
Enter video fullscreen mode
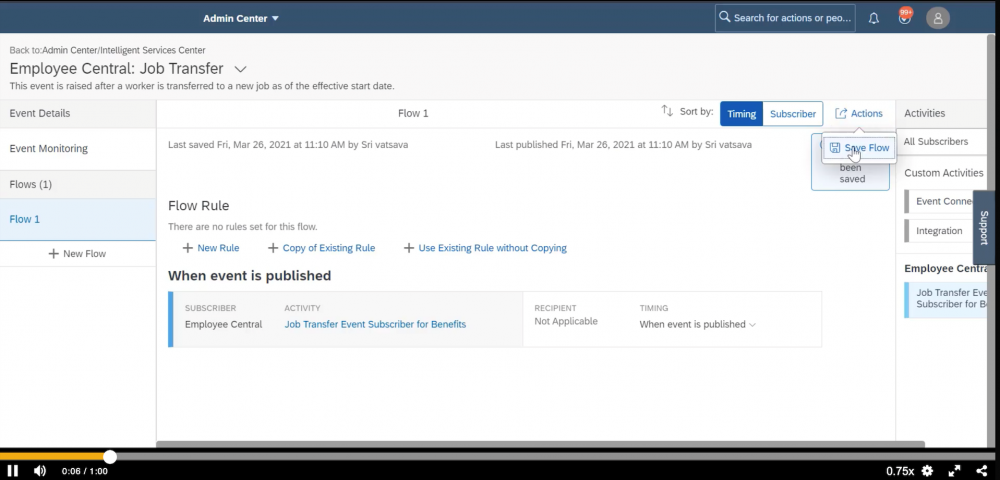[954, 471]
